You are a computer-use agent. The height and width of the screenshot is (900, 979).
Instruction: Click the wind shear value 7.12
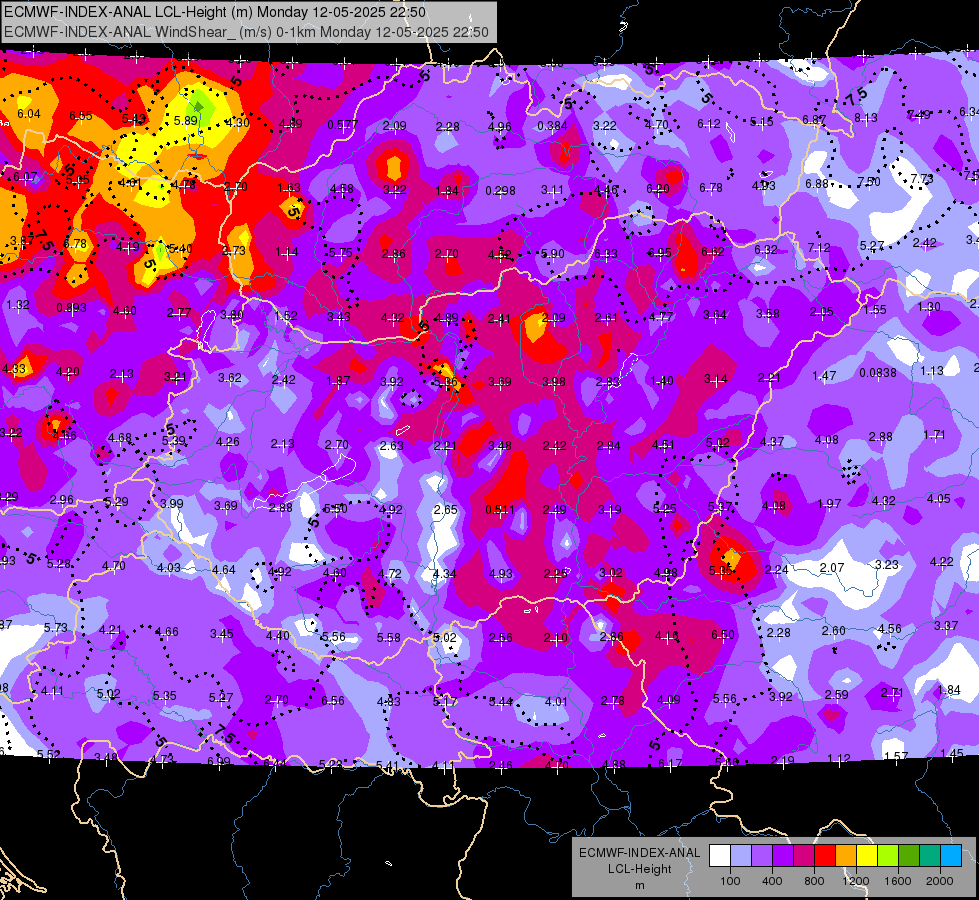point(819,247)
